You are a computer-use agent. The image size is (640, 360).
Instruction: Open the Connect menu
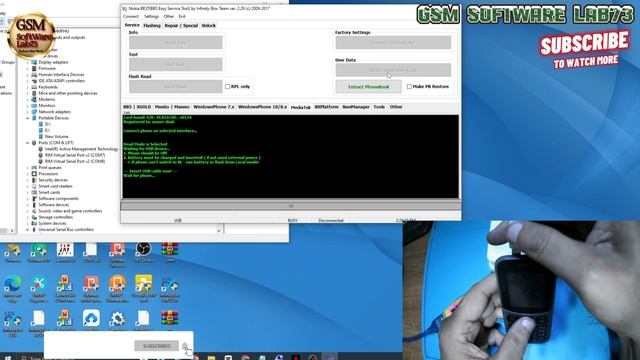tap(131, 16)
